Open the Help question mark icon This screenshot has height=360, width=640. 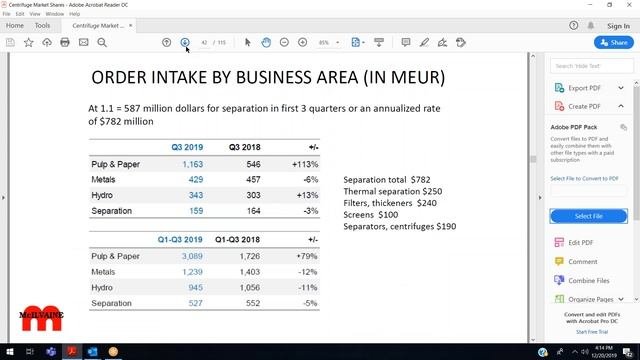[573, 26]
